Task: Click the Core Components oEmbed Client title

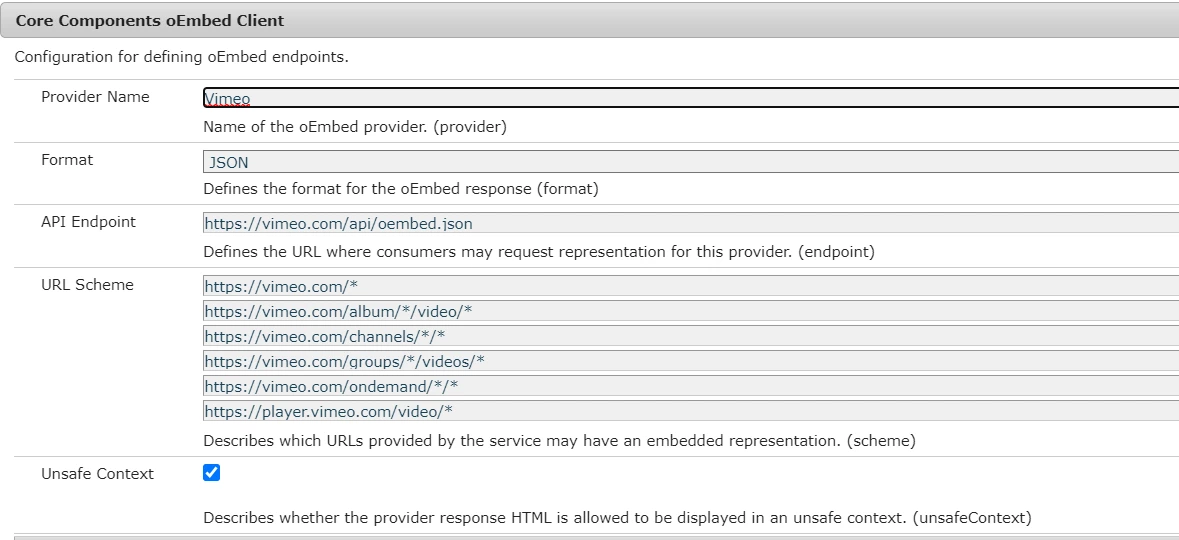Action: click(x=150, y=21)
